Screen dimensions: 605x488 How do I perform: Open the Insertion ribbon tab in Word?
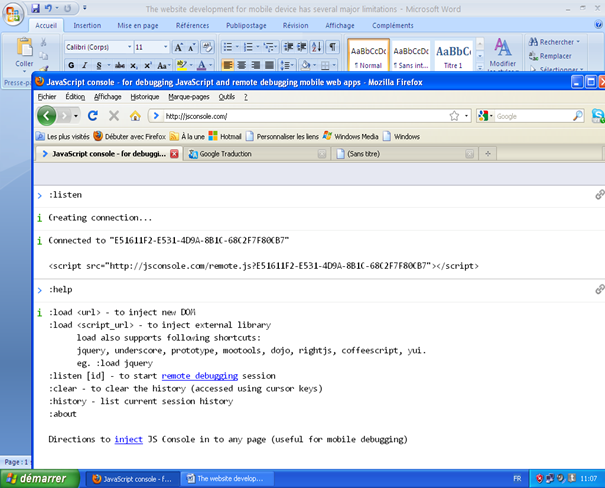[87, 25]
